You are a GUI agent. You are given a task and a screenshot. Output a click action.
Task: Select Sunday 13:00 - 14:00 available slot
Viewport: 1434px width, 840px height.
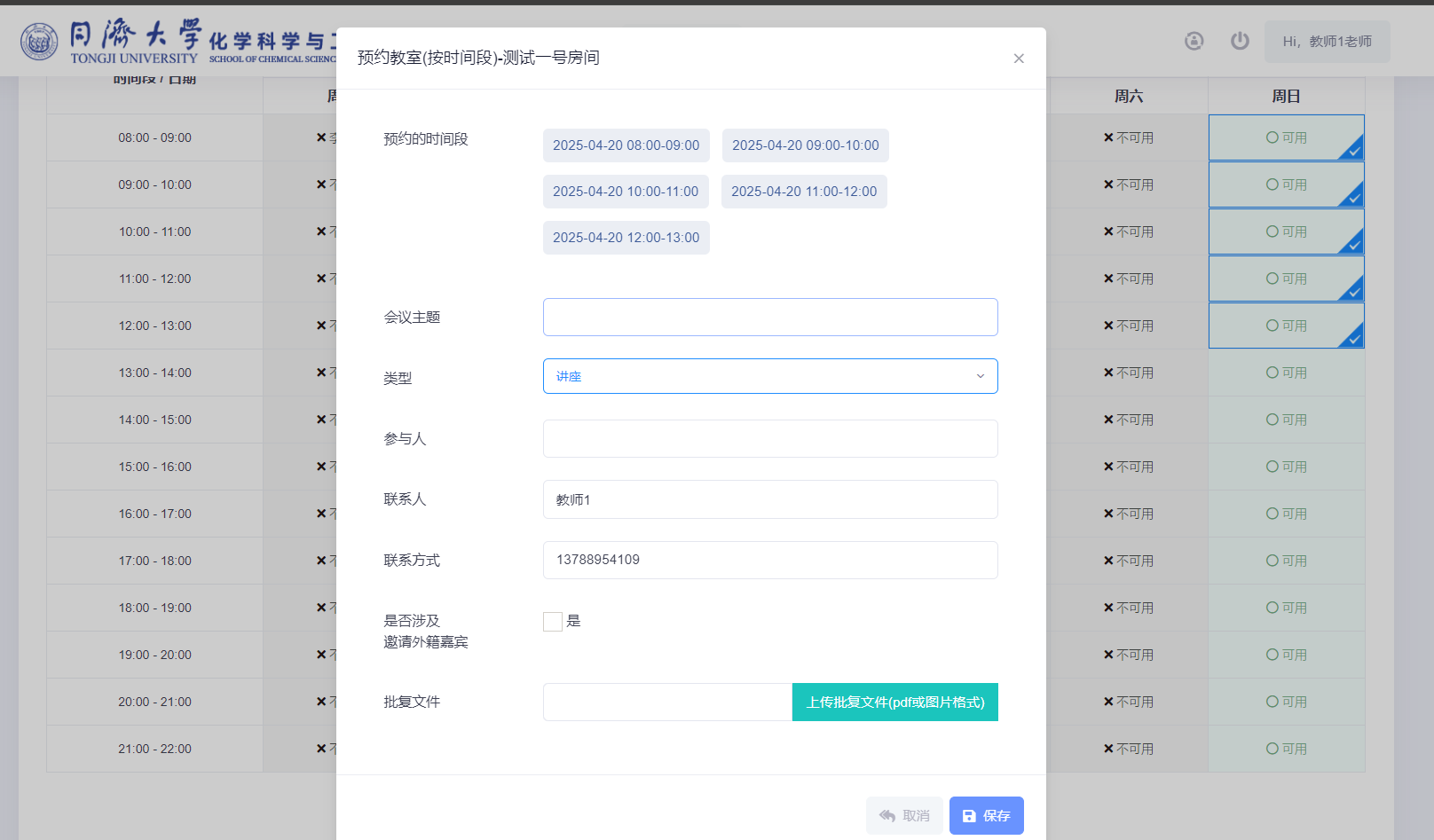1286,373
